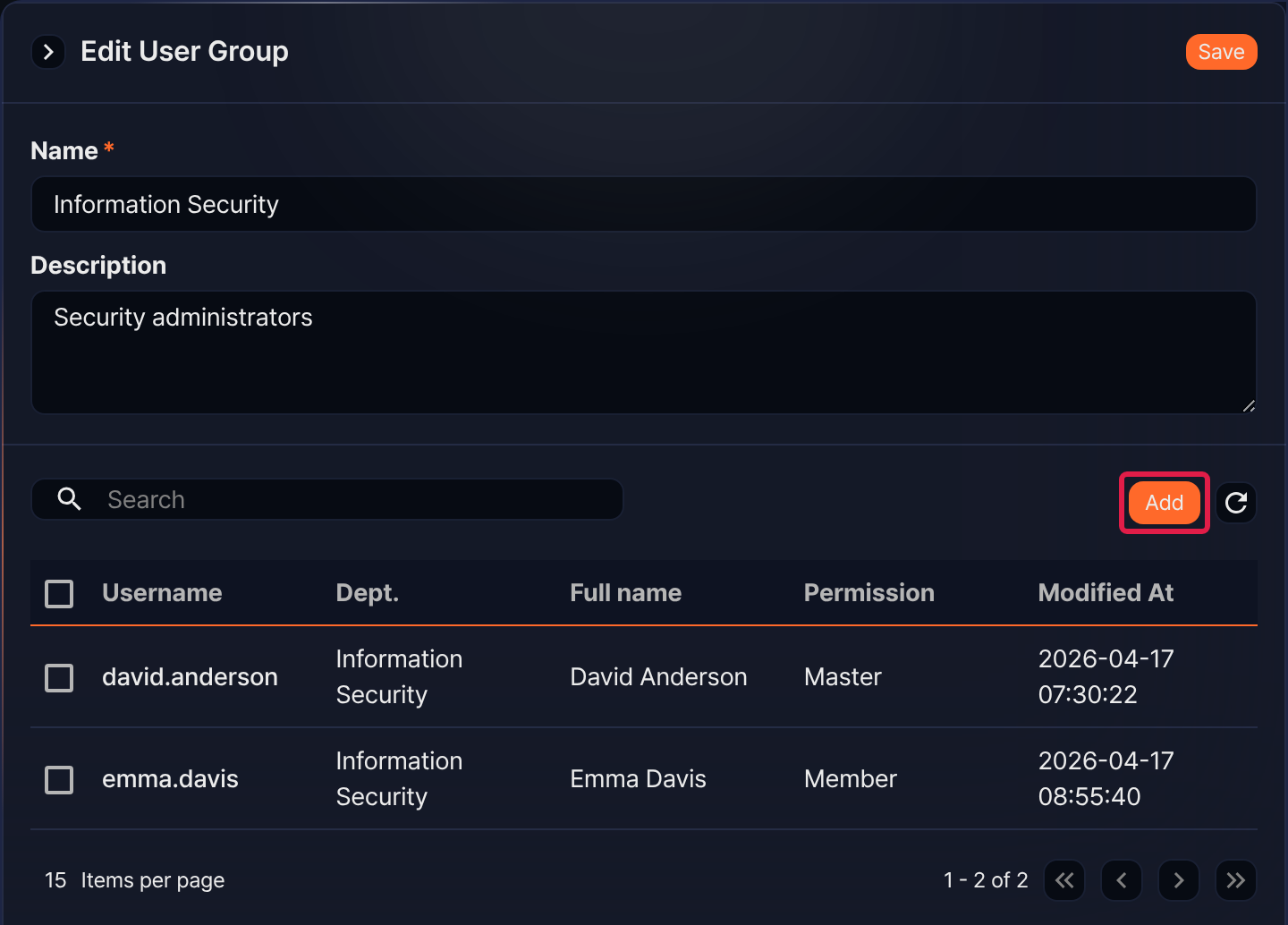This screenshot has width=1288, height=925.
Task: Click username emma.davis
Action: pos(170,779)
